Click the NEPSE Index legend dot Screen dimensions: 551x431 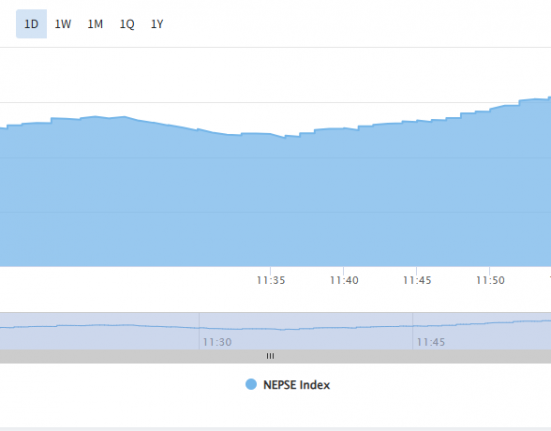click(251, 384)
